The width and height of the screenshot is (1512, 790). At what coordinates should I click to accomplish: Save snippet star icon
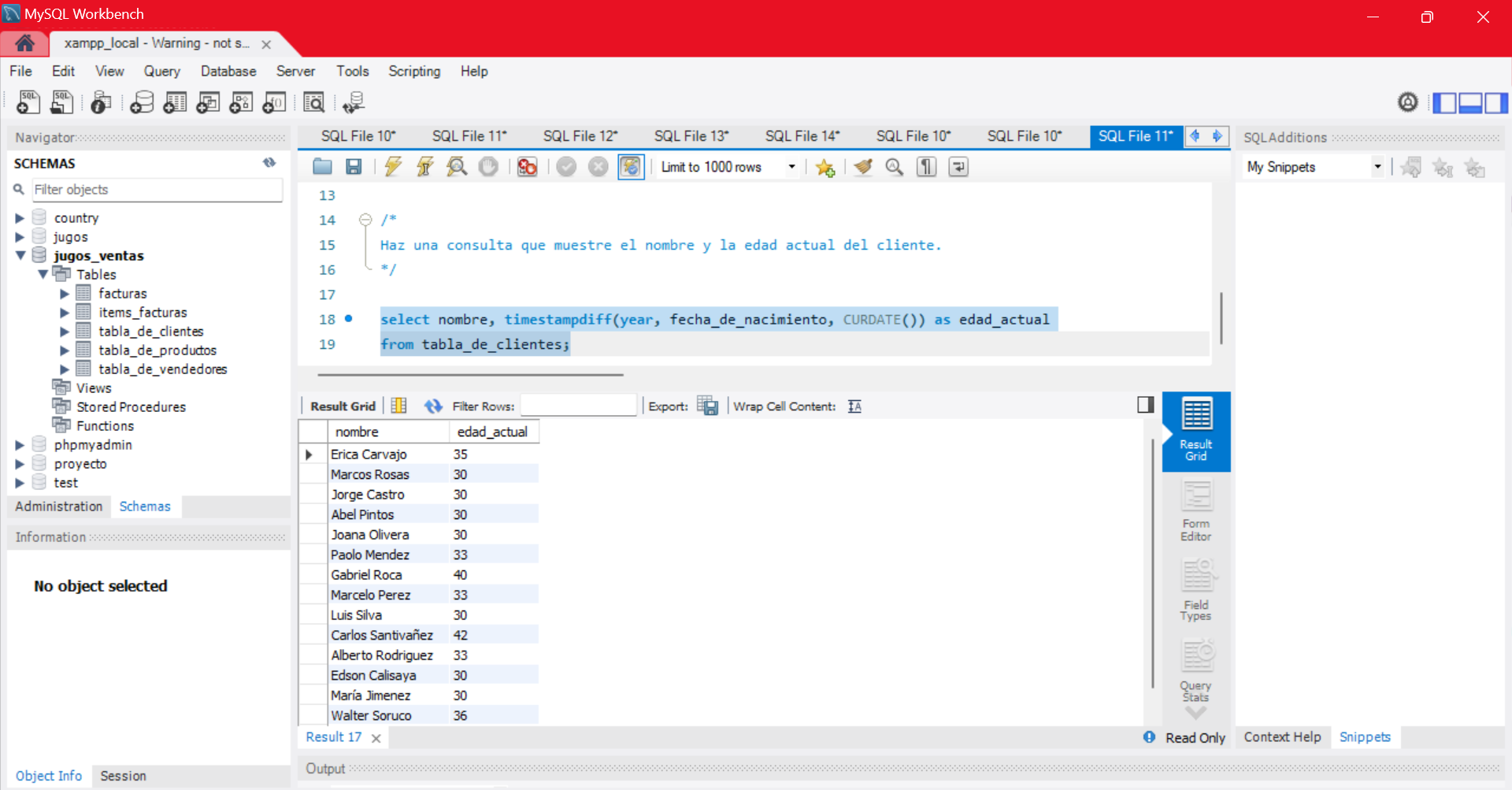tap(825, 167)
